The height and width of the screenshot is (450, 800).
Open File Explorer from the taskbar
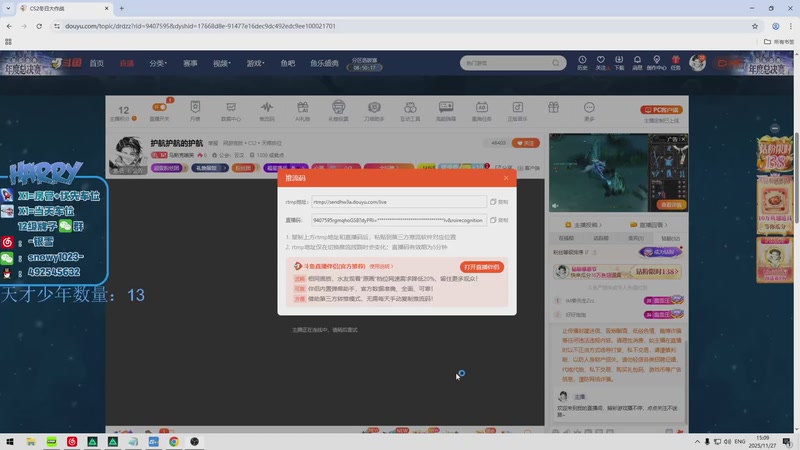[31, 442]
